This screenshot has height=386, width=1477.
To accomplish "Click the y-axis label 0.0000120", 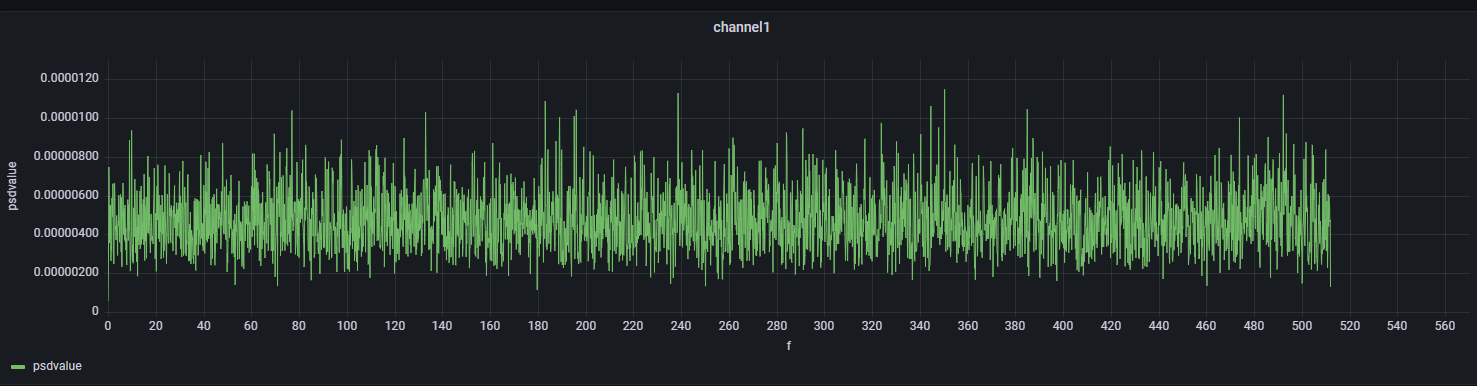I will [70, 79].
